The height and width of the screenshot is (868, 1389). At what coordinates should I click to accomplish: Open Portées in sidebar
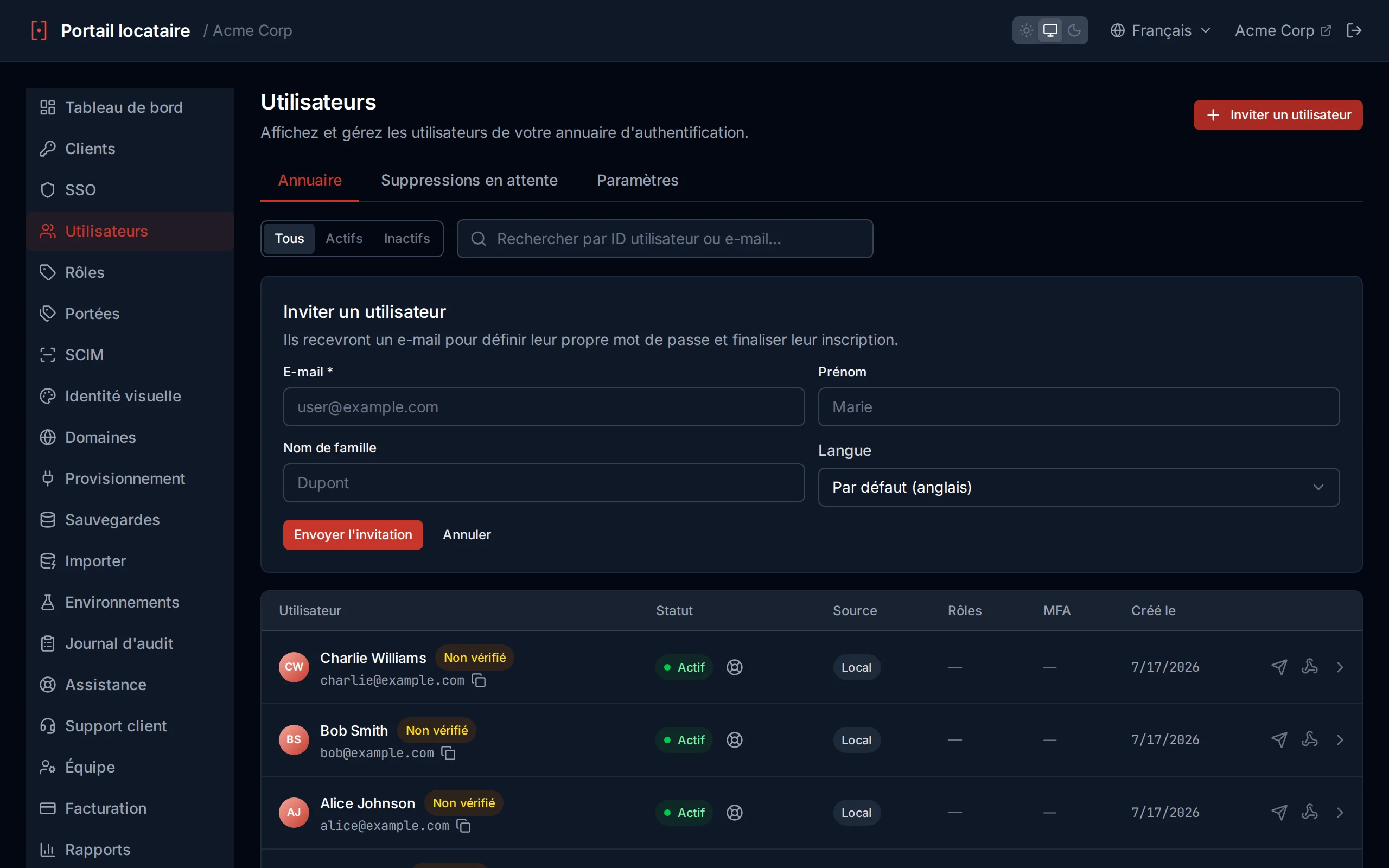pos(130,314)
